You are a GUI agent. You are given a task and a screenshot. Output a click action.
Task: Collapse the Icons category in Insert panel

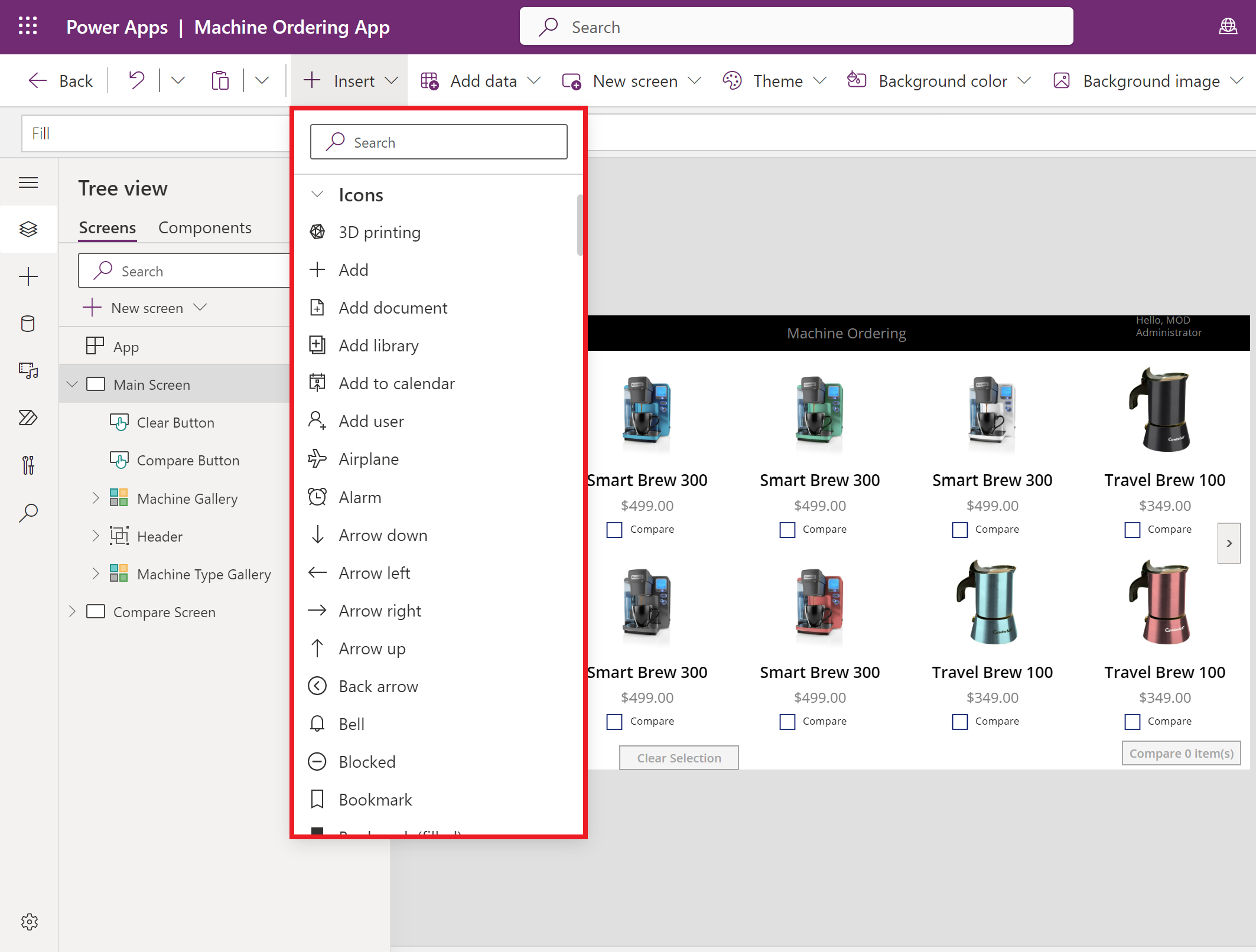pyautogui.click(x=317, y=194)
